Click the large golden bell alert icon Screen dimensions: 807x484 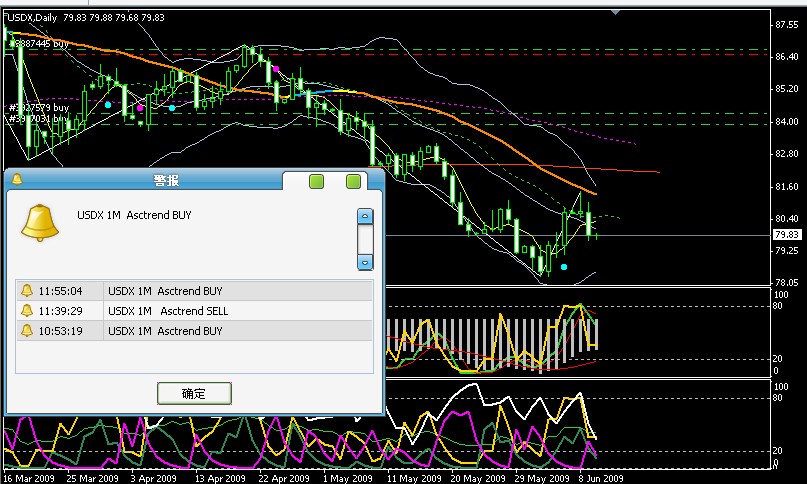[40, 222]
